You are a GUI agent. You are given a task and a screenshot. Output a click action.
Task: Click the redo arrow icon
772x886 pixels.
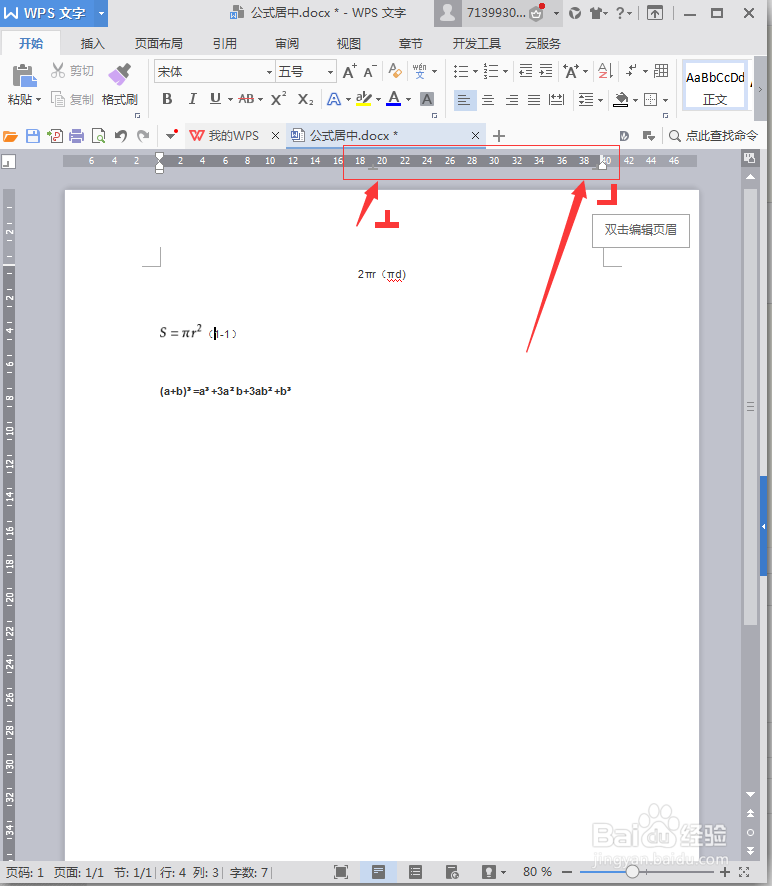pos(144,136)
